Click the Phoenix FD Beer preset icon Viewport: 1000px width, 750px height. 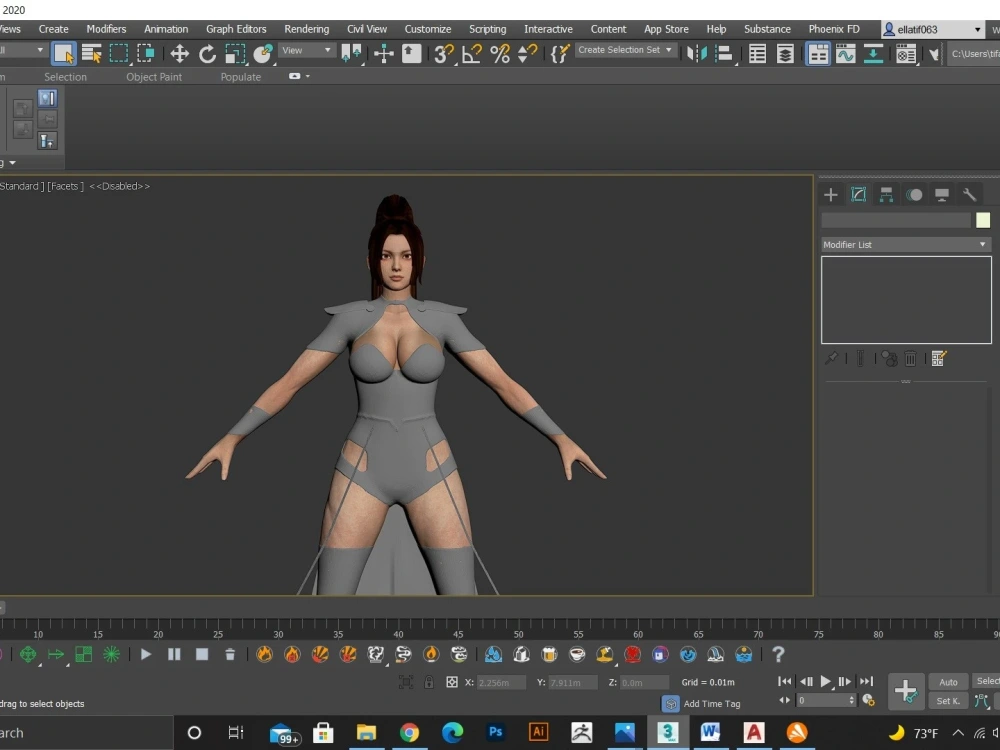pyautogui.click(x=549, y=654)
